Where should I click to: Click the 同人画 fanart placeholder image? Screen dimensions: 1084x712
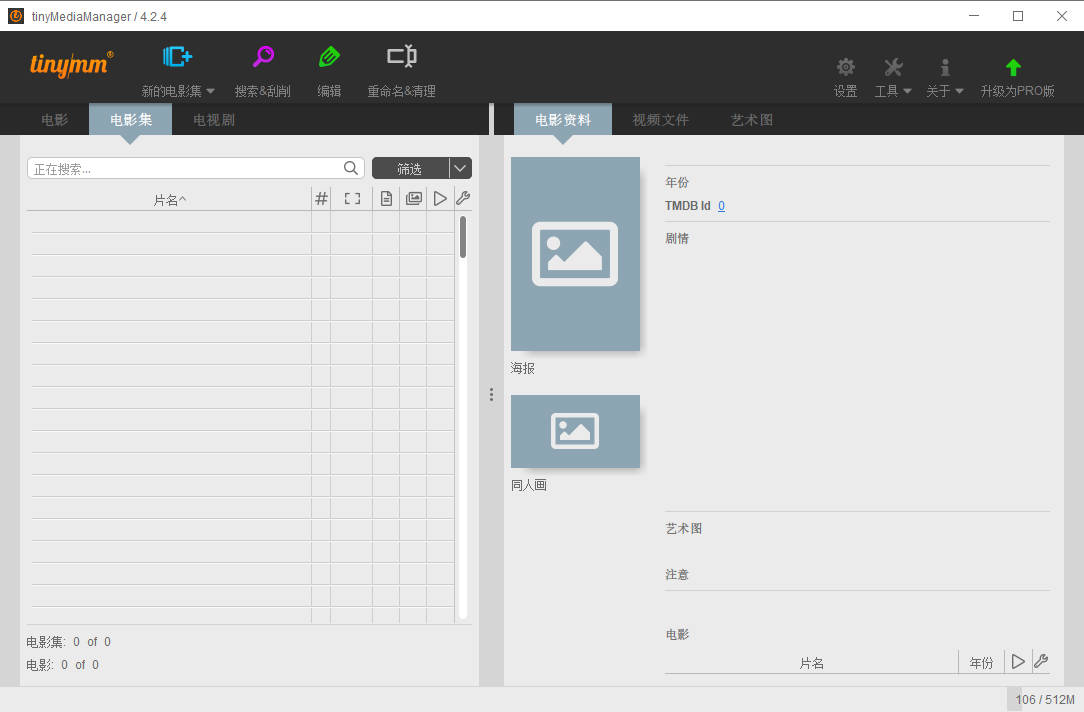[575, 431]
